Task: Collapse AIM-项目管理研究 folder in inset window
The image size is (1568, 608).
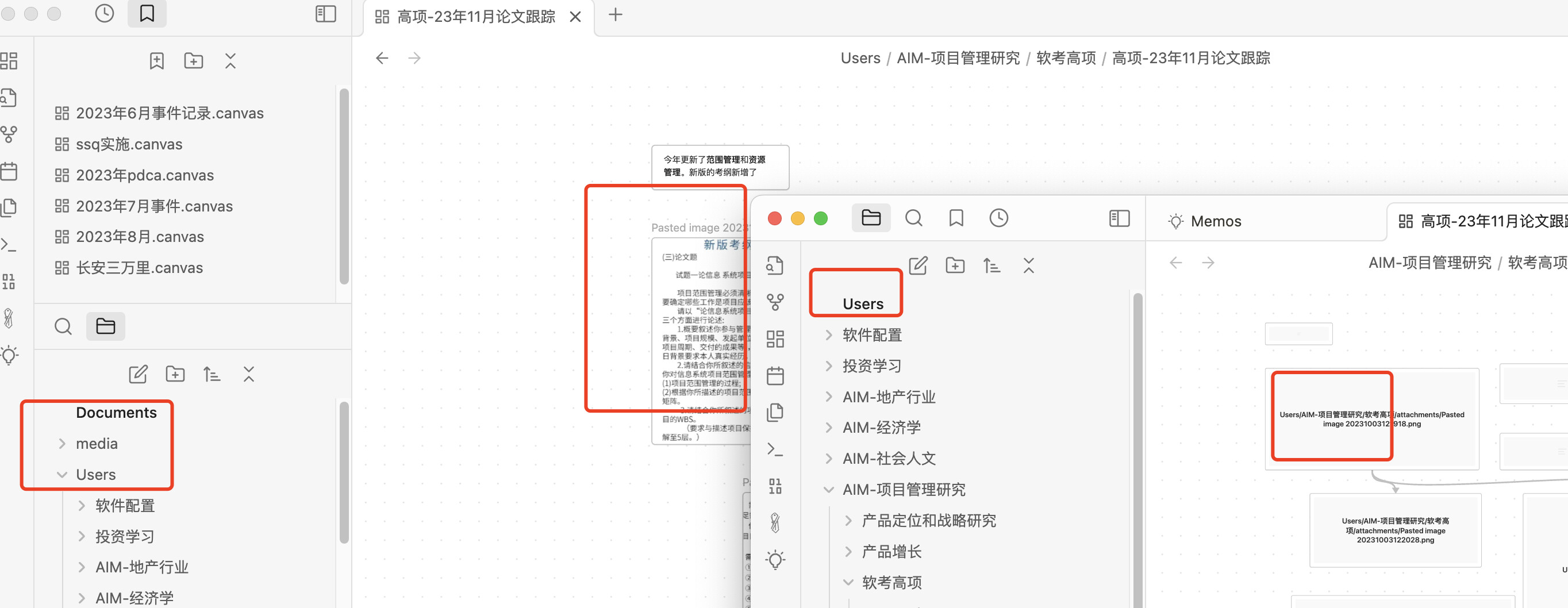Action: [x=828, y=489]
